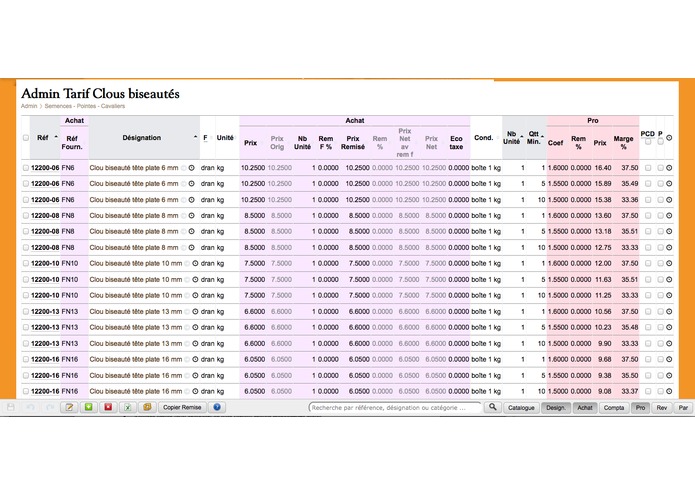Click the Par button in bottom bar

(683, 408)
